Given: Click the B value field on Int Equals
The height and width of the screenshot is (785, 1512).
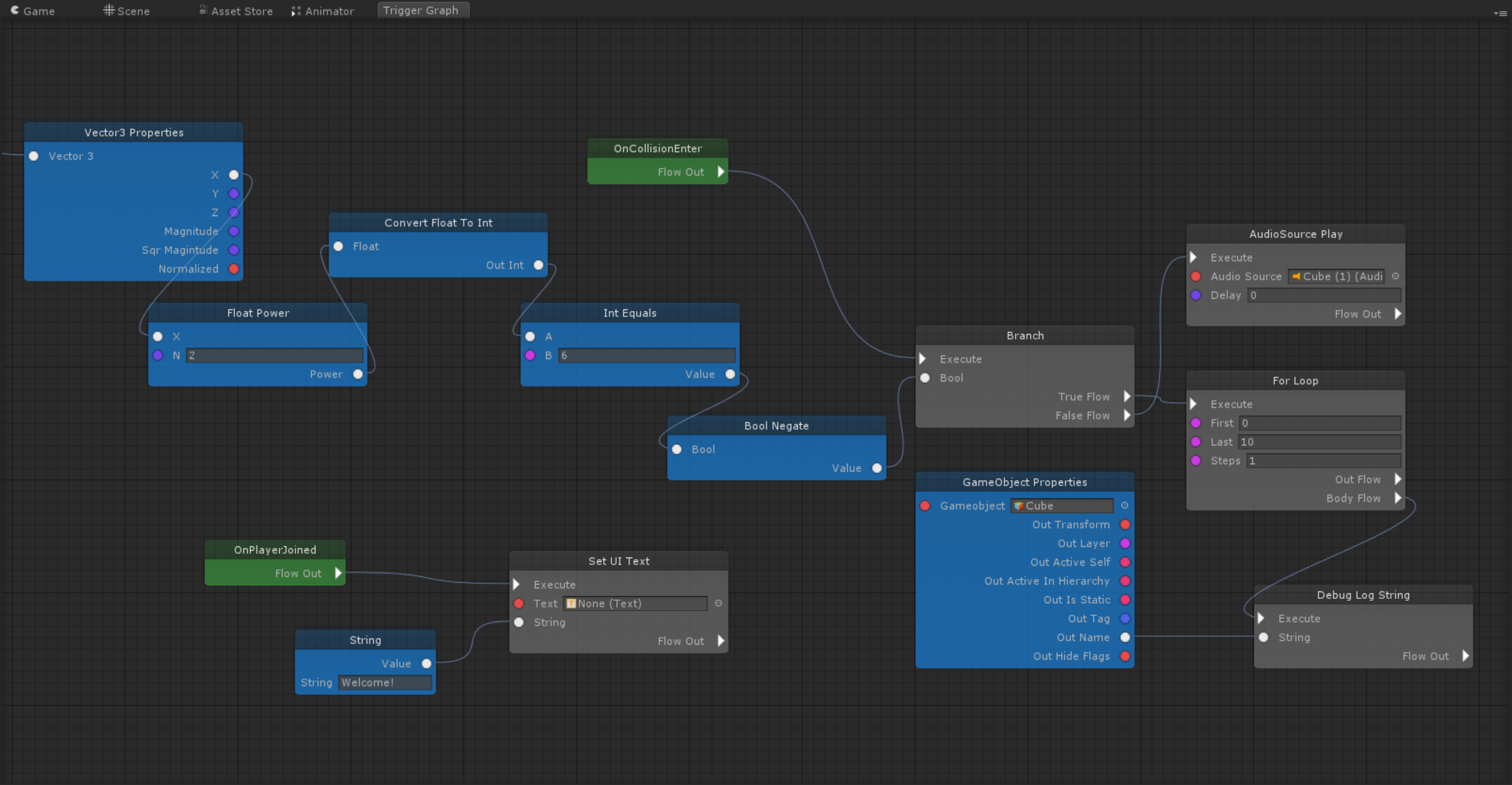Looking at the screenshot, I should 647,355.
